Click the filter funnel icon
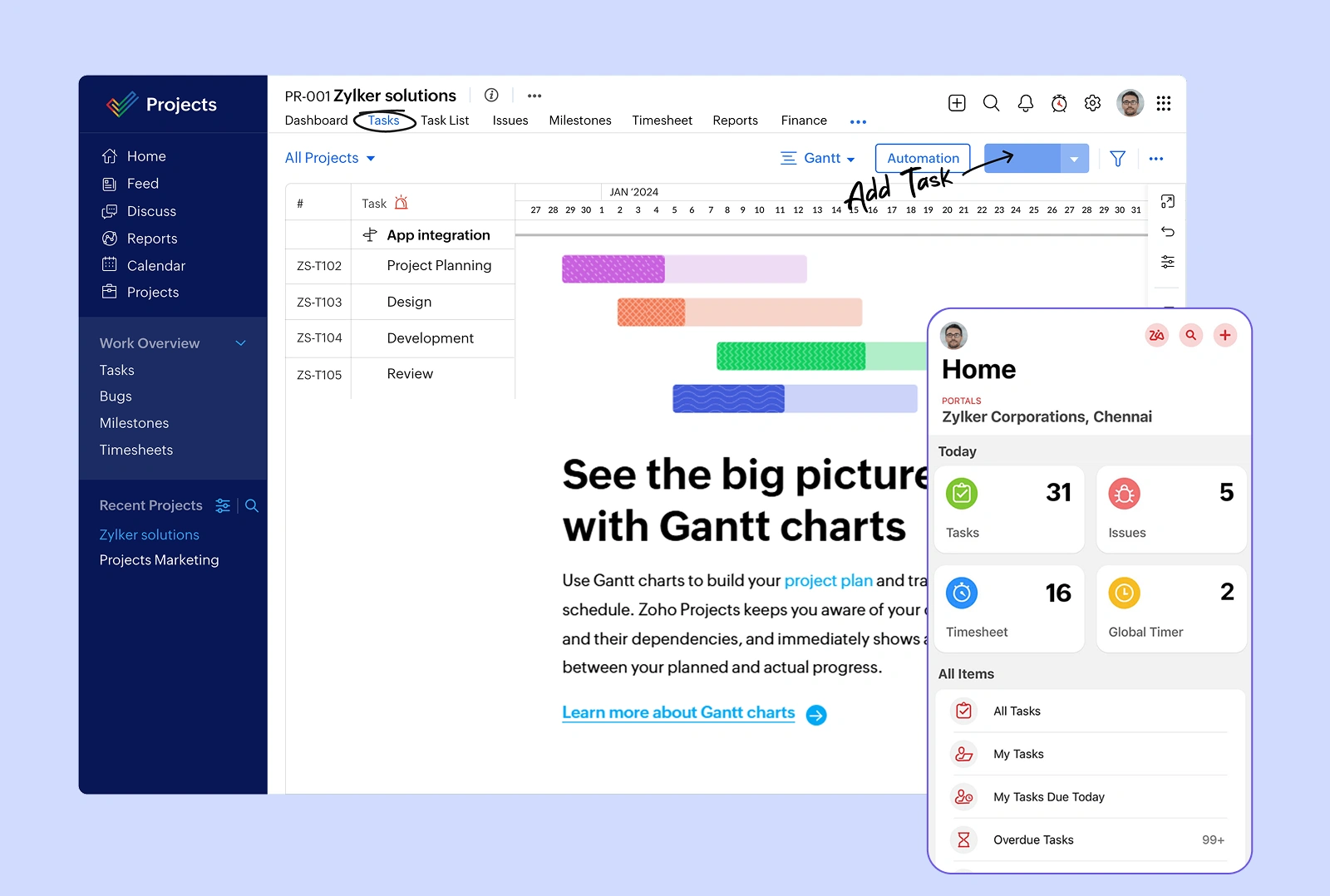Viewport: 1330px width, 896px height. click(x=1117, y=159)
